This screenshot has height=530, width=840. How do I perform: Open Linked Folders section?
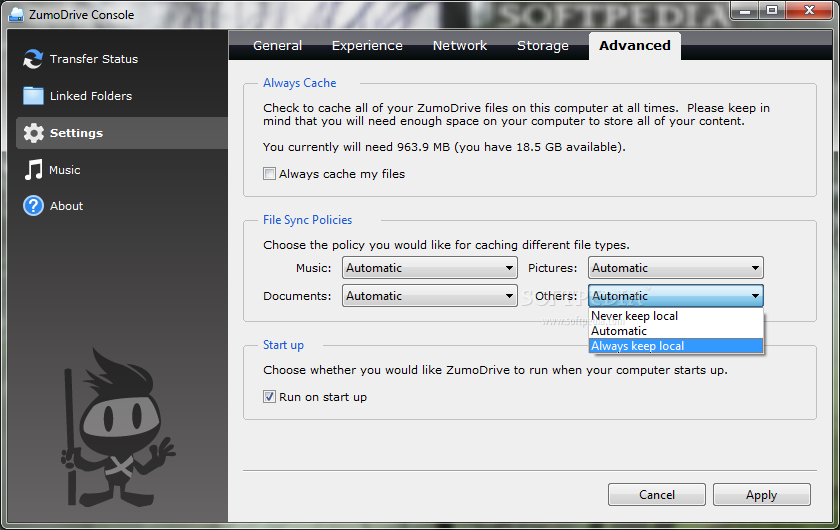91,96
